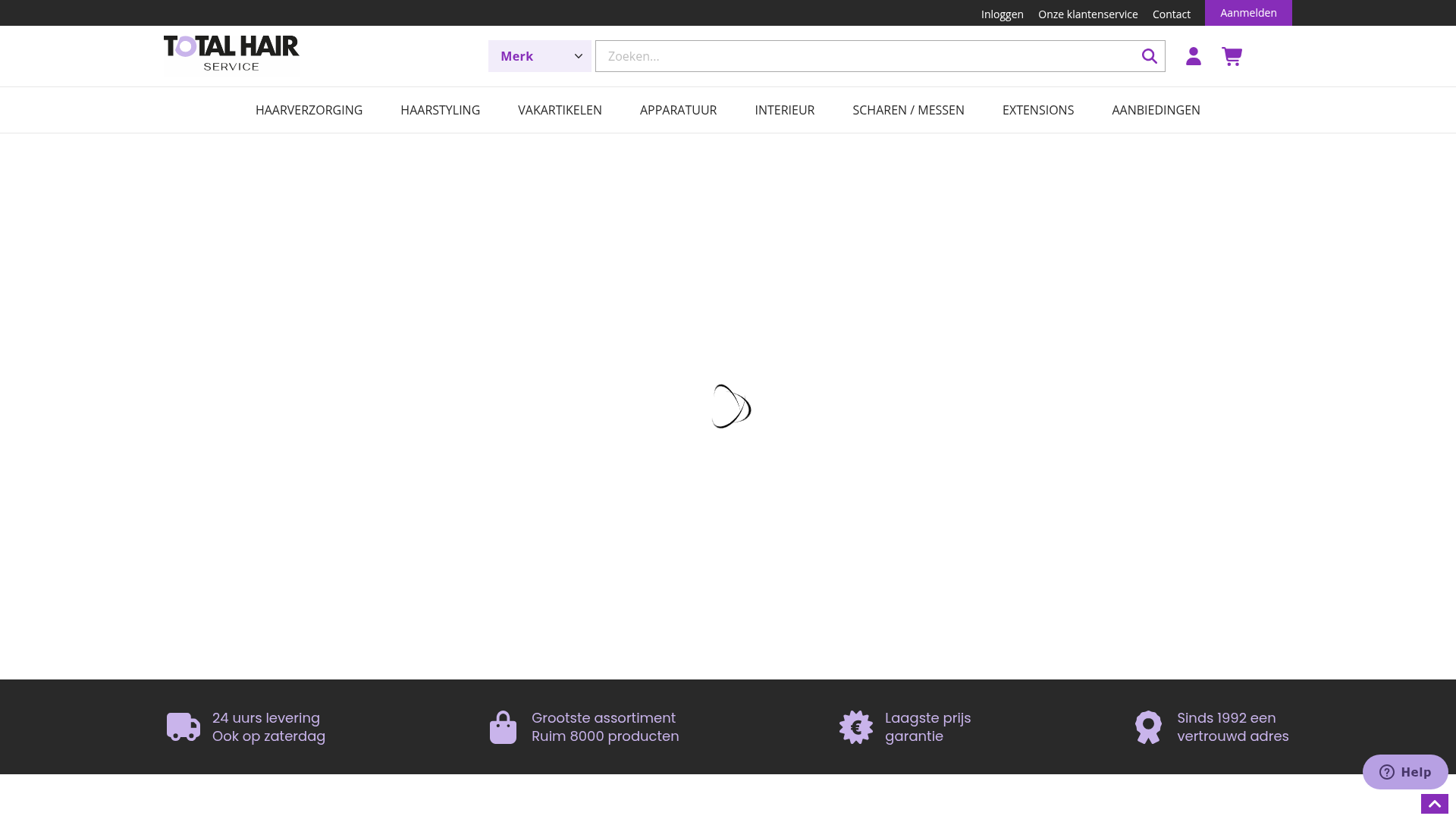The height and width of the screenshot is (819, 1456).
Task: Open the Help chat widget
Action: (x=1405, y=772)
